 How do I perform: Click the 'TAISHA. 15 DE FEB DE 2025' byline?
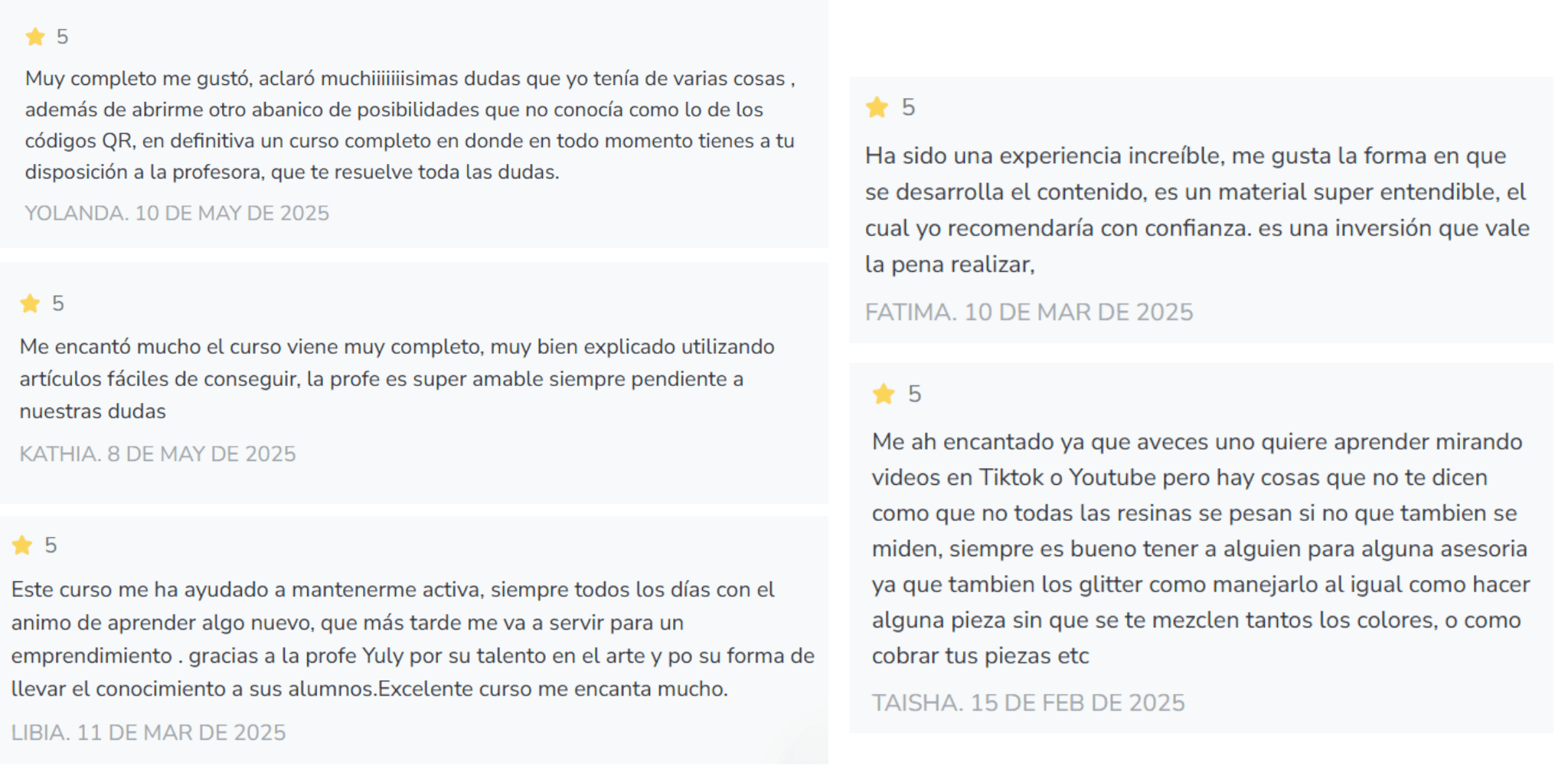point(1028,703)
